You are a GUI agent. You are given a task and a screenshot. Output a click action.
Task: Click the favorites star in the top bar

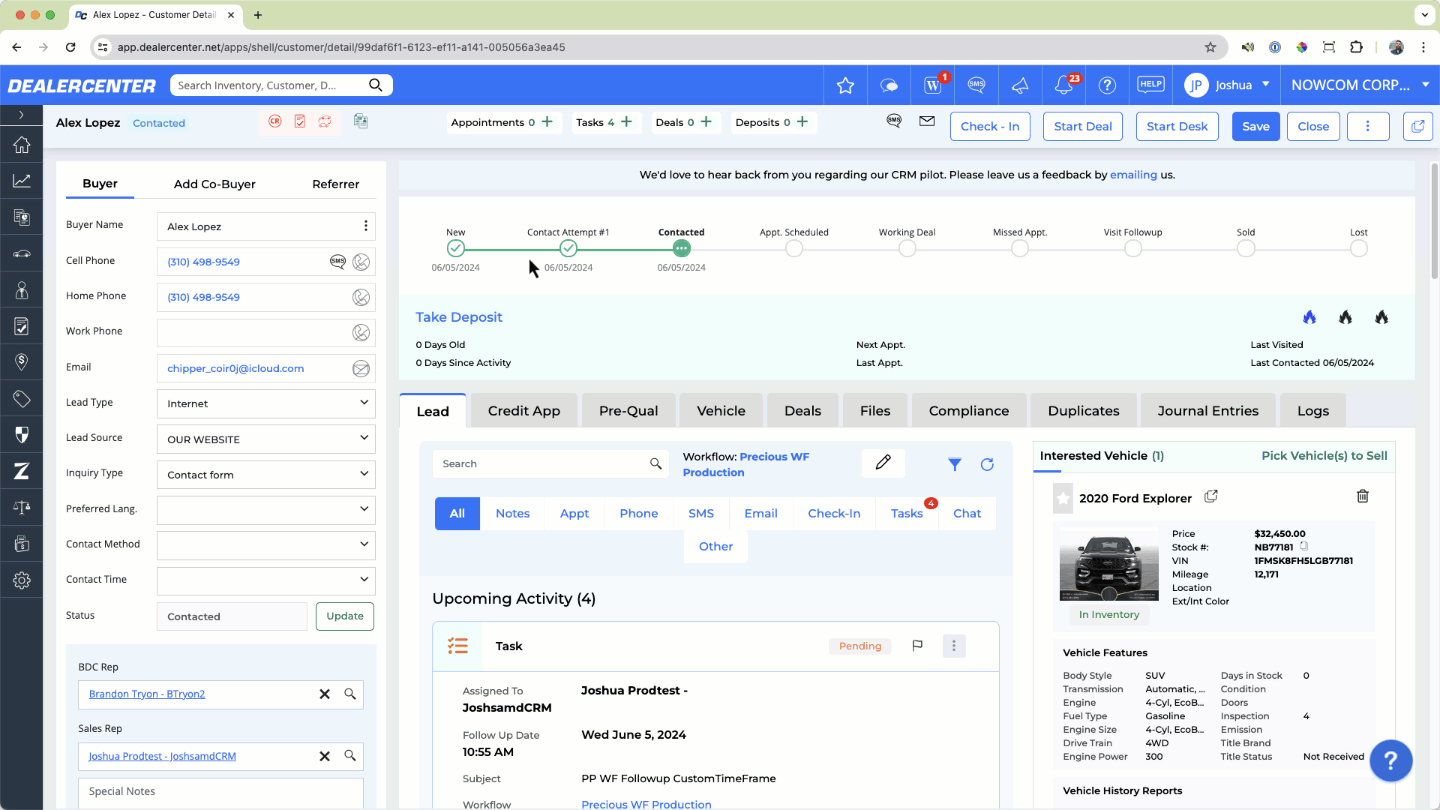[845, 85]
